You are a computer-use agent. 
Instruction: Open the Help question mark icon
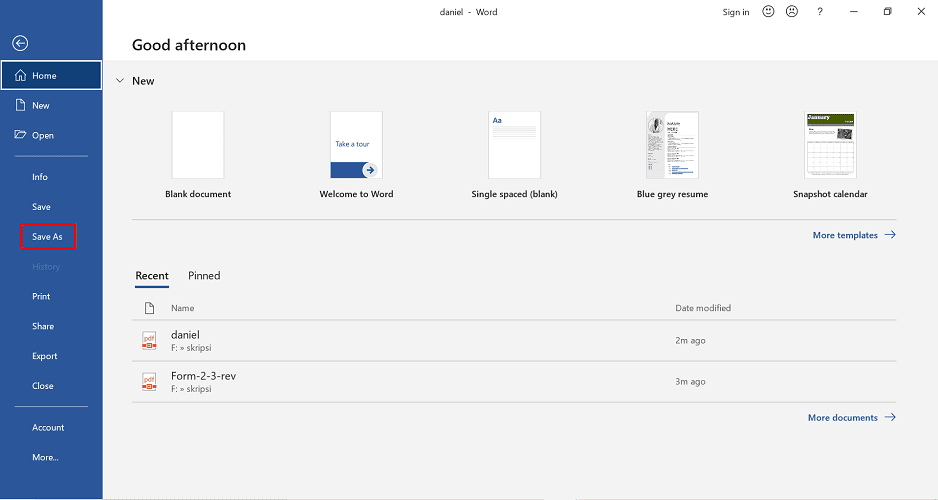click(x=820, y=11)
